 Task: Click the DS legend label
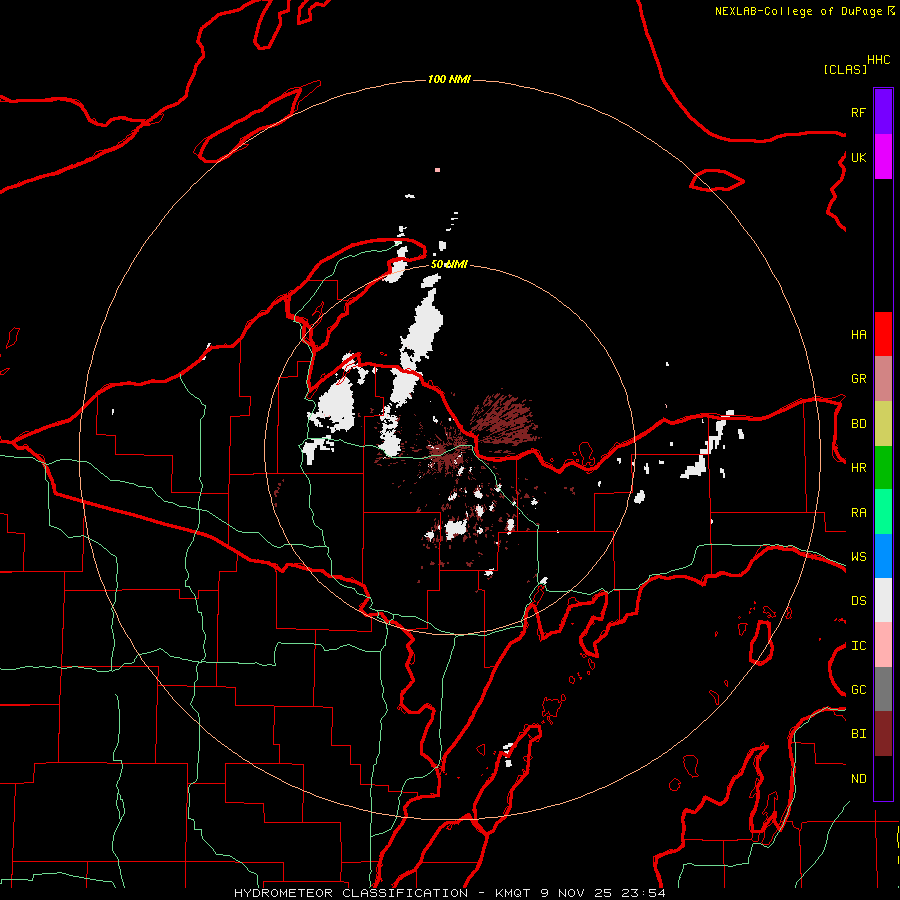(859, 601)
